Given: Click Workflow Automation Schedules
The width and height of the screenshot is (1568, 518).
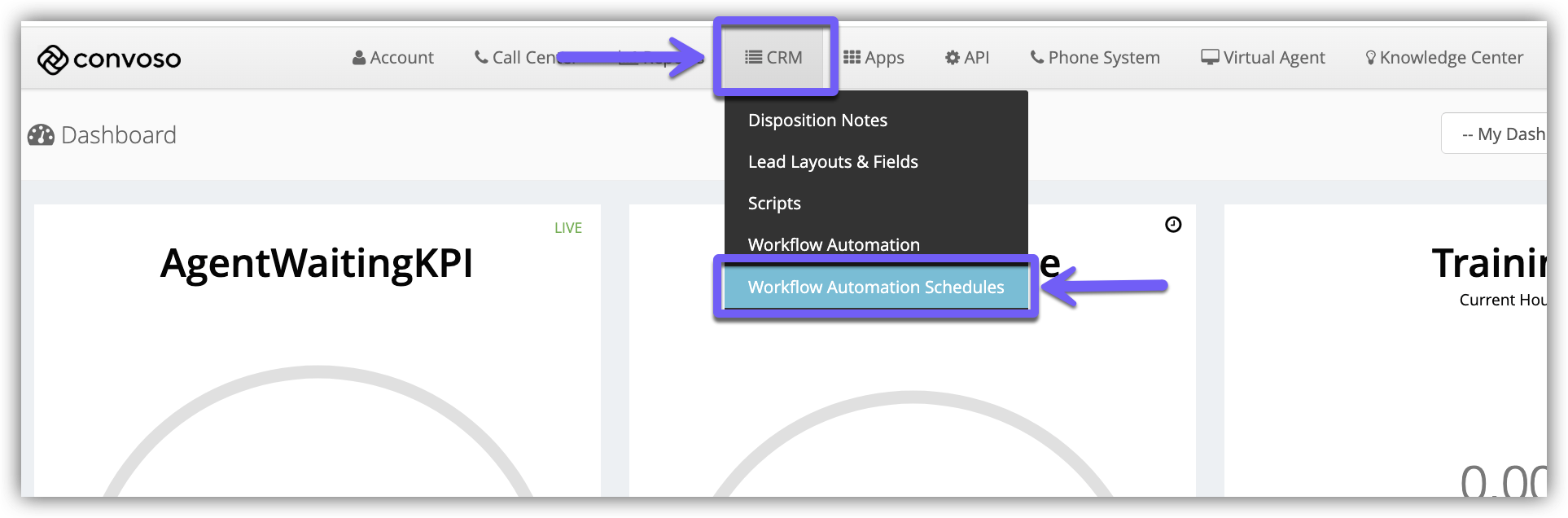Looking at the screenshot, I should [876, 288].
